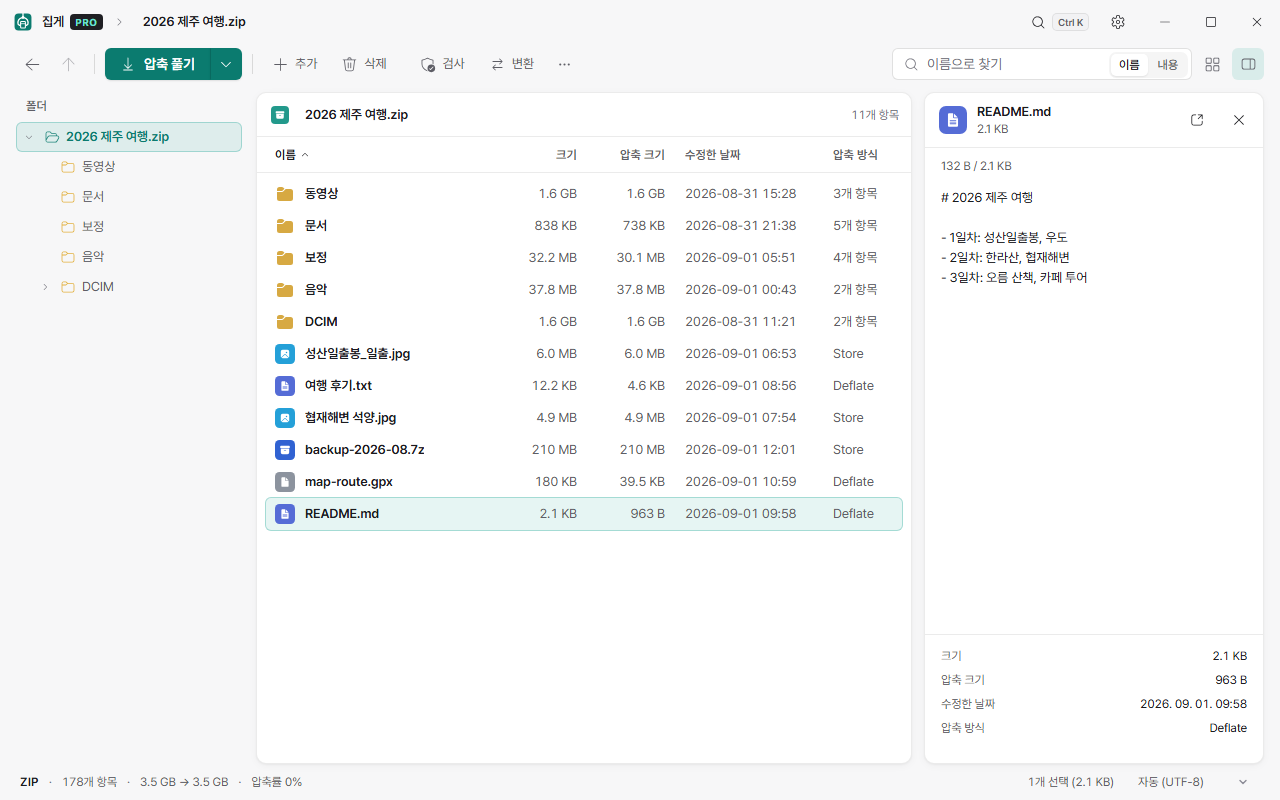The width and height of the screenshot is (1280, 800).
Task: Open settings gear in title bar
Action: [x=1118, y=22]
